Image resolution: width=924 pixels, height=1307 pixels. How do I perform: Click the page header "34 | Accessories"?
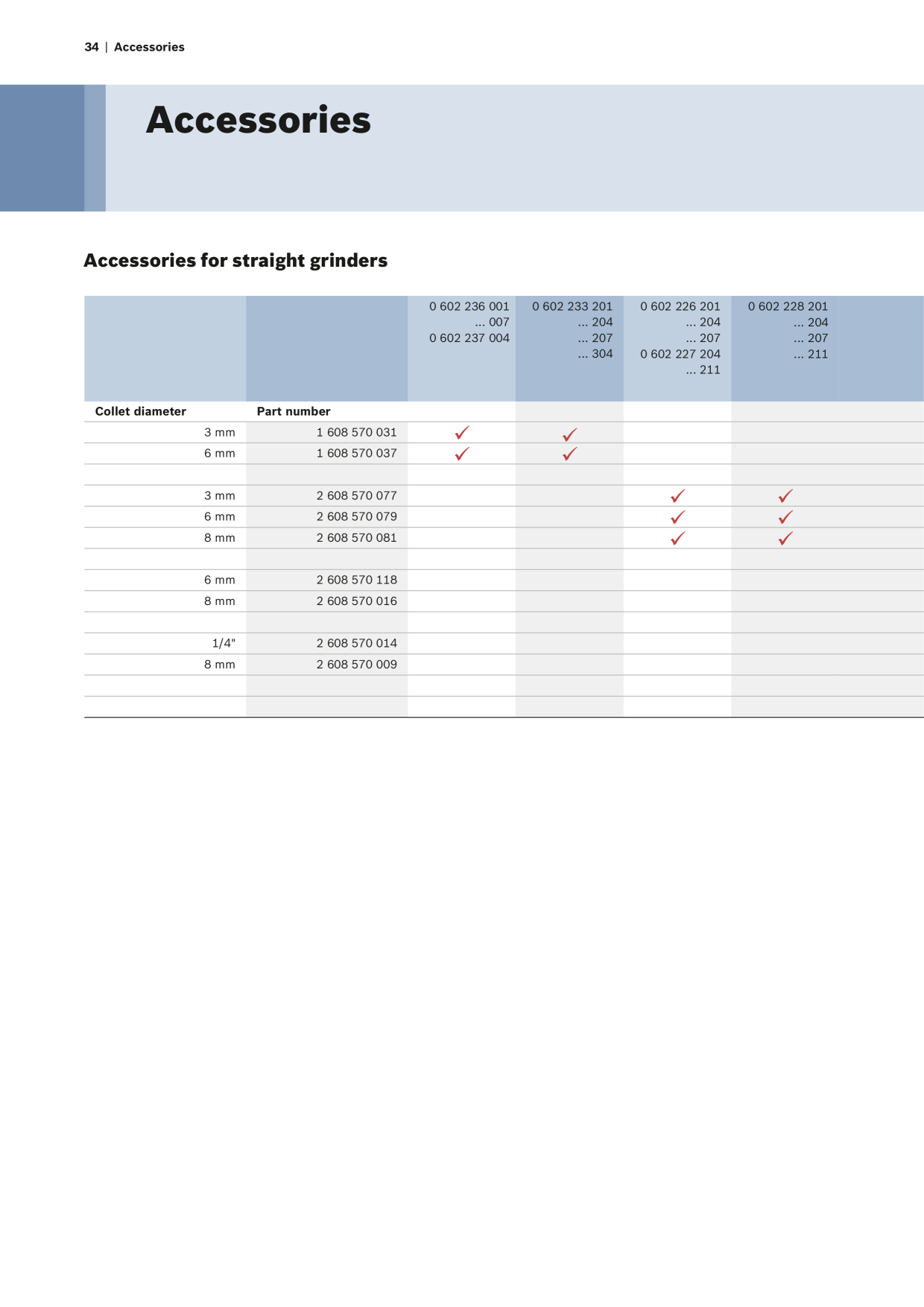point(134,47)
